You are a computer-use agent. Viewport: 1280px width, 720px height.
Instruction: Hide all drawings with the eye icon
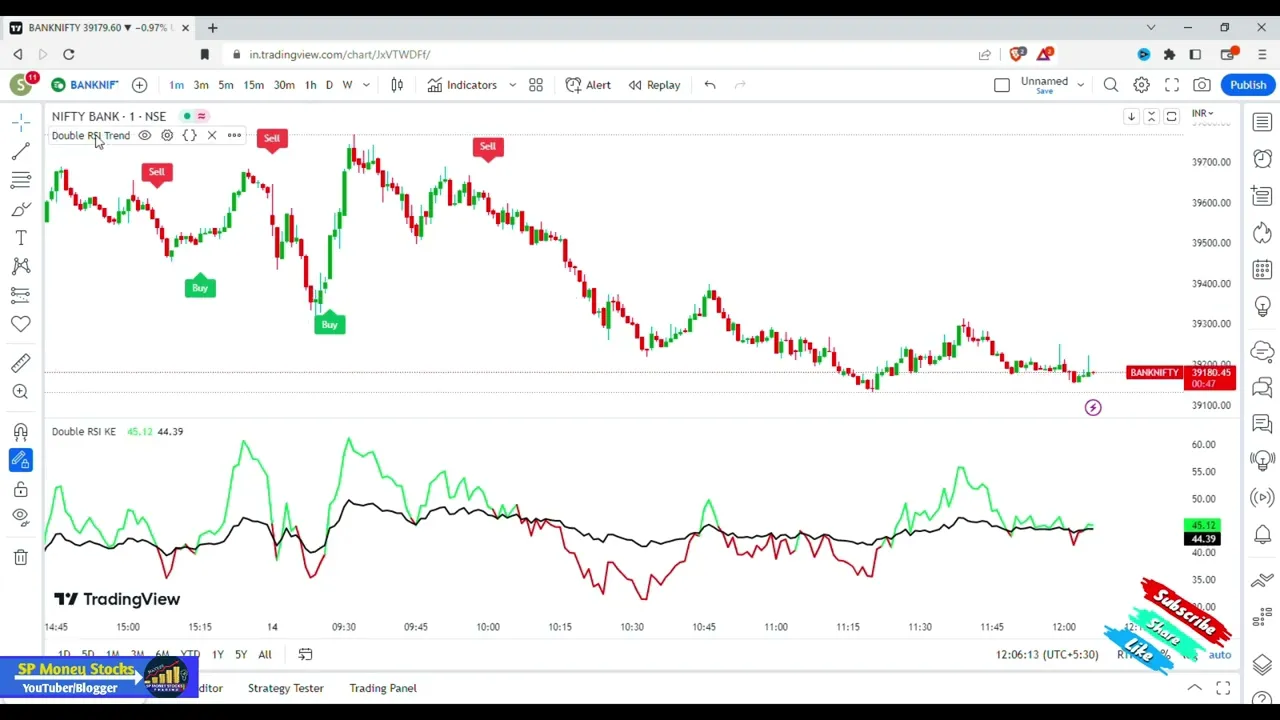click(20, 517)
